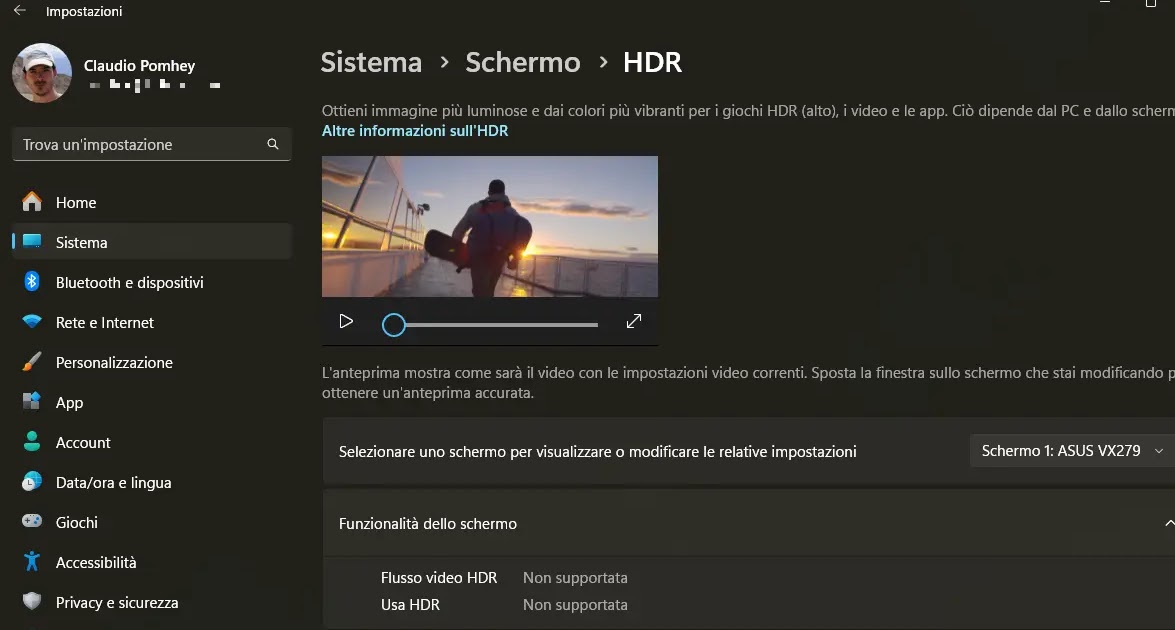
Task: Open Account settings
Action: click(83, 443)
